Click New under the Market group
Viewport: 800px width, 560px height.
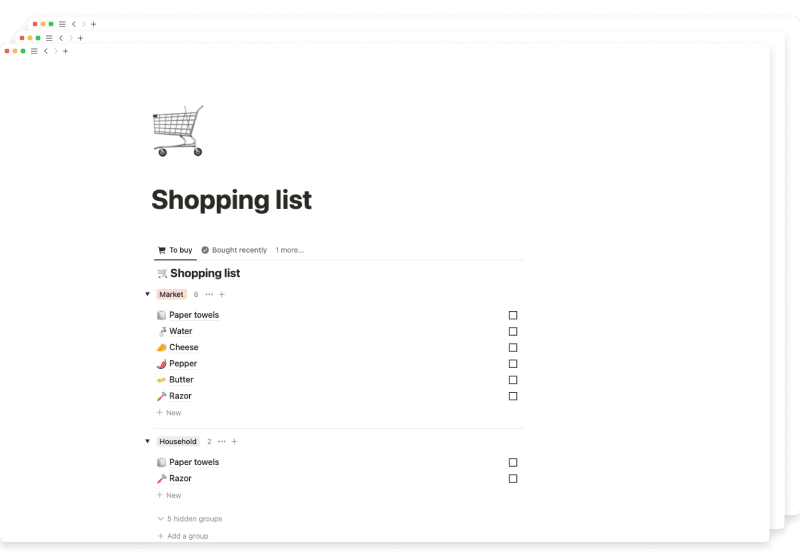tap(169, 413)
